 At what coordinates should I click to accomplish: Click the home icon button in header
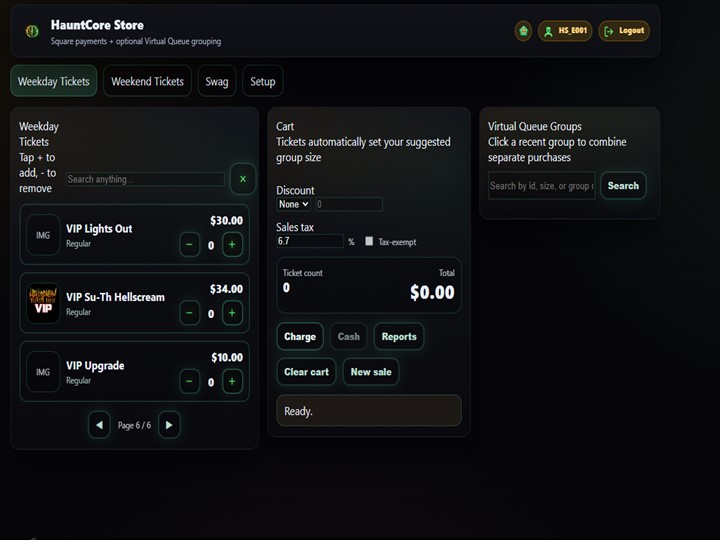point(523,31)
